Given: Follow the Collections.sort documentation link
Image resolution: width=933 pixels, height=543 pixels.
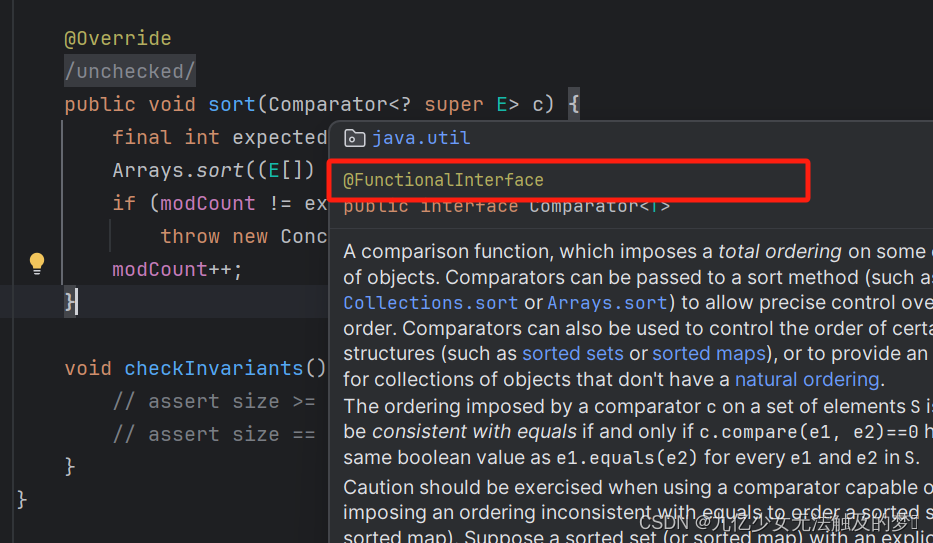Looking at the screenshot, I should 431,303.
